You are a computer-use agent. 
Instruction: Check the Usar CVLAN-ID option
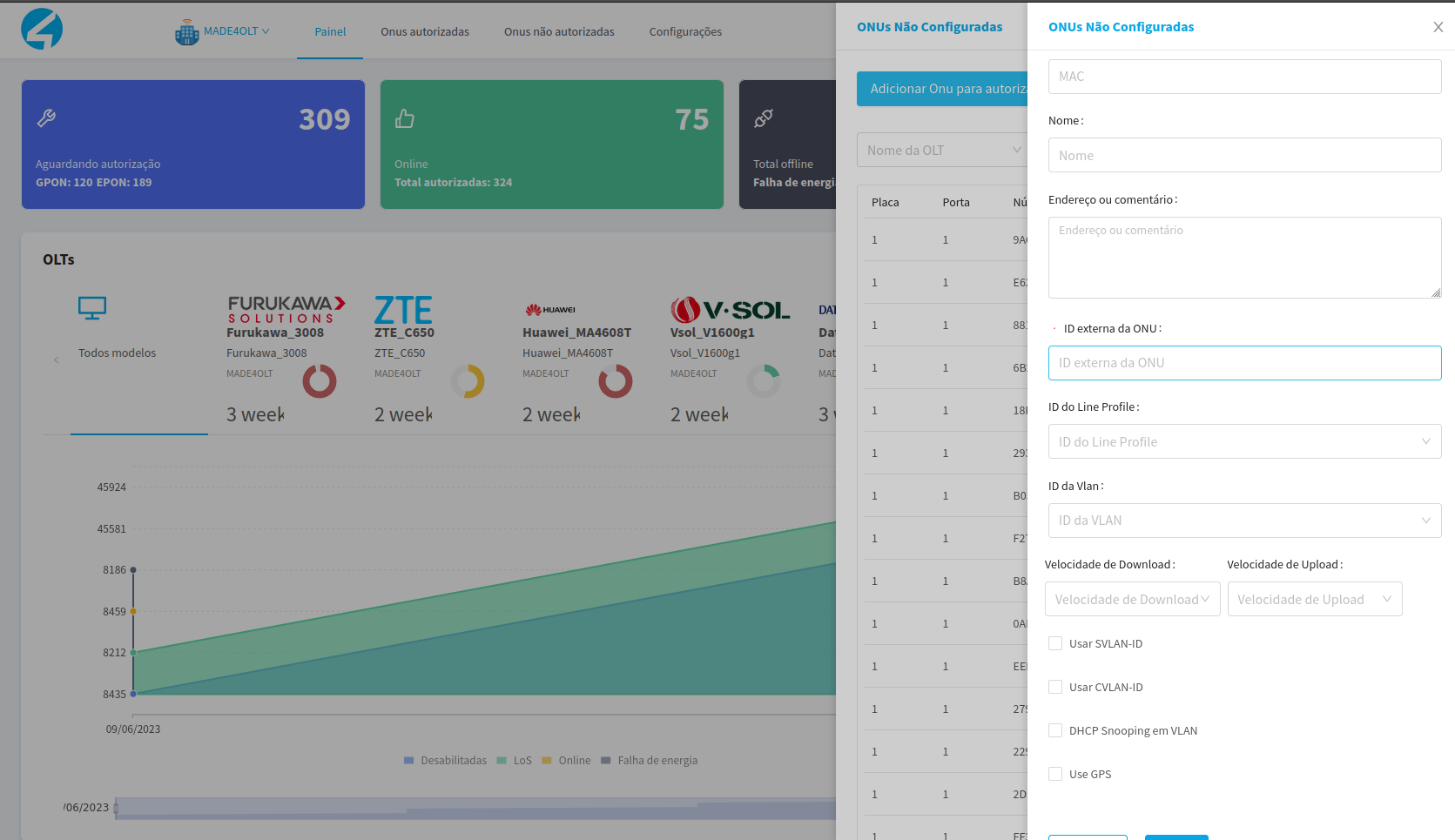[x=1055, y=687]
